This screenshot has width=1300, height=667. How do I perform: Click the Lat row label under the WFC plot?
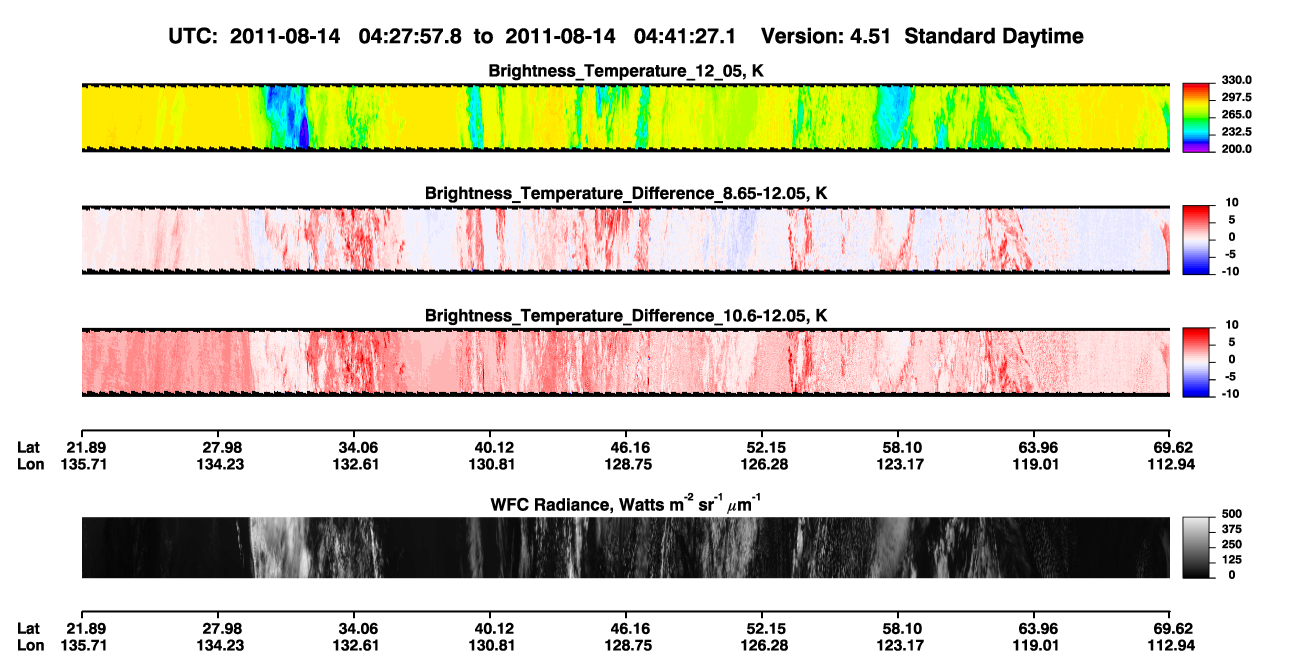[x=28, y=628]
